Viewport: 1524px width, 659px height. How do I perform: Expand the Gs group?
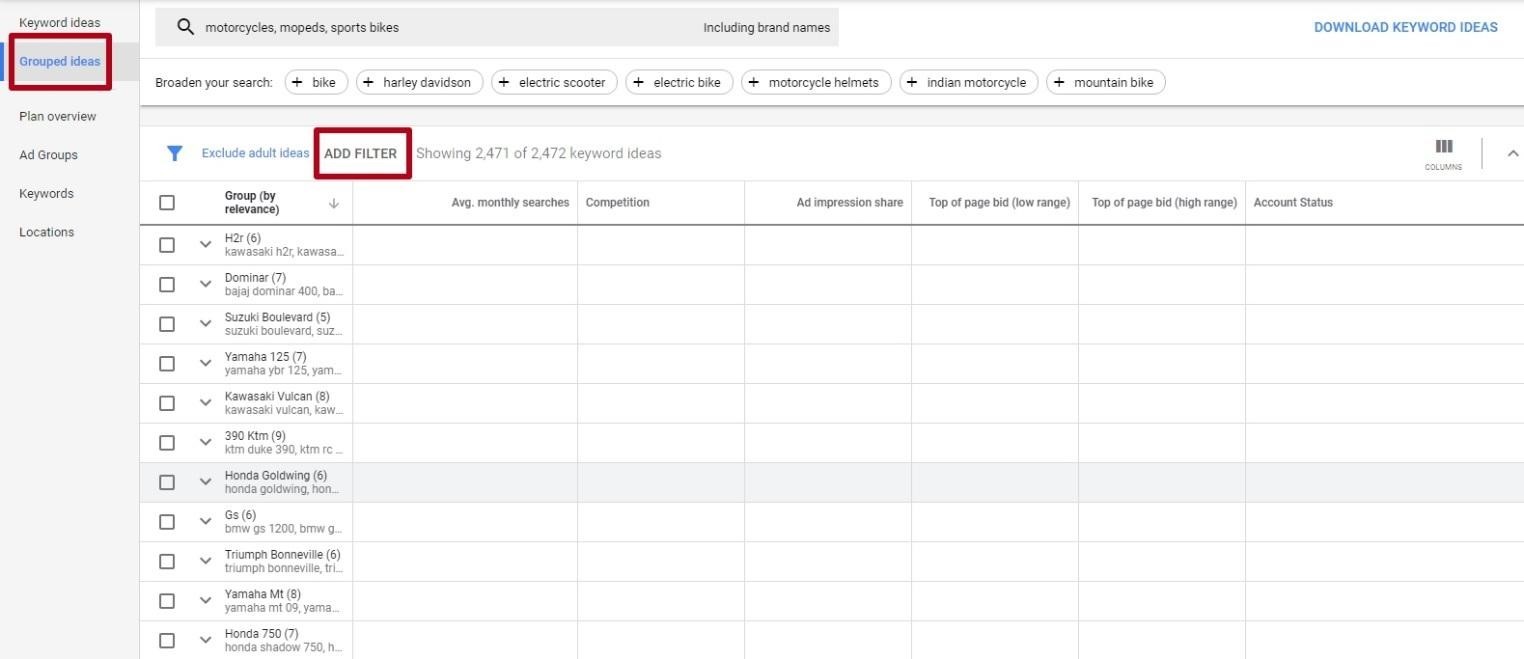tap(205, 521)
